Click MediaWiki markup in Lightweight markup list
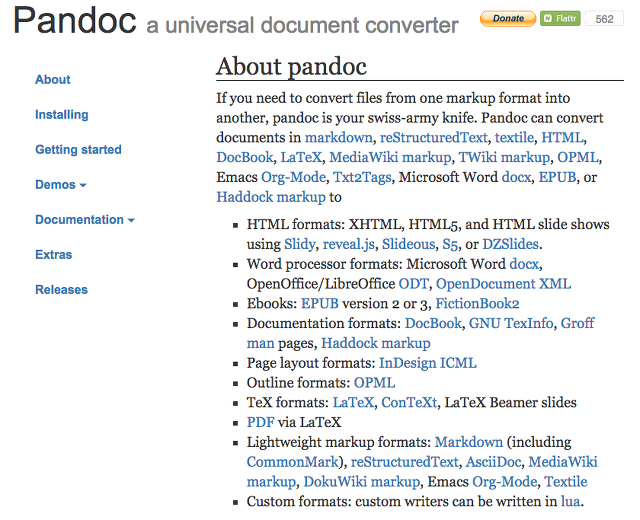640x520 pixels. tap(562, 462)
